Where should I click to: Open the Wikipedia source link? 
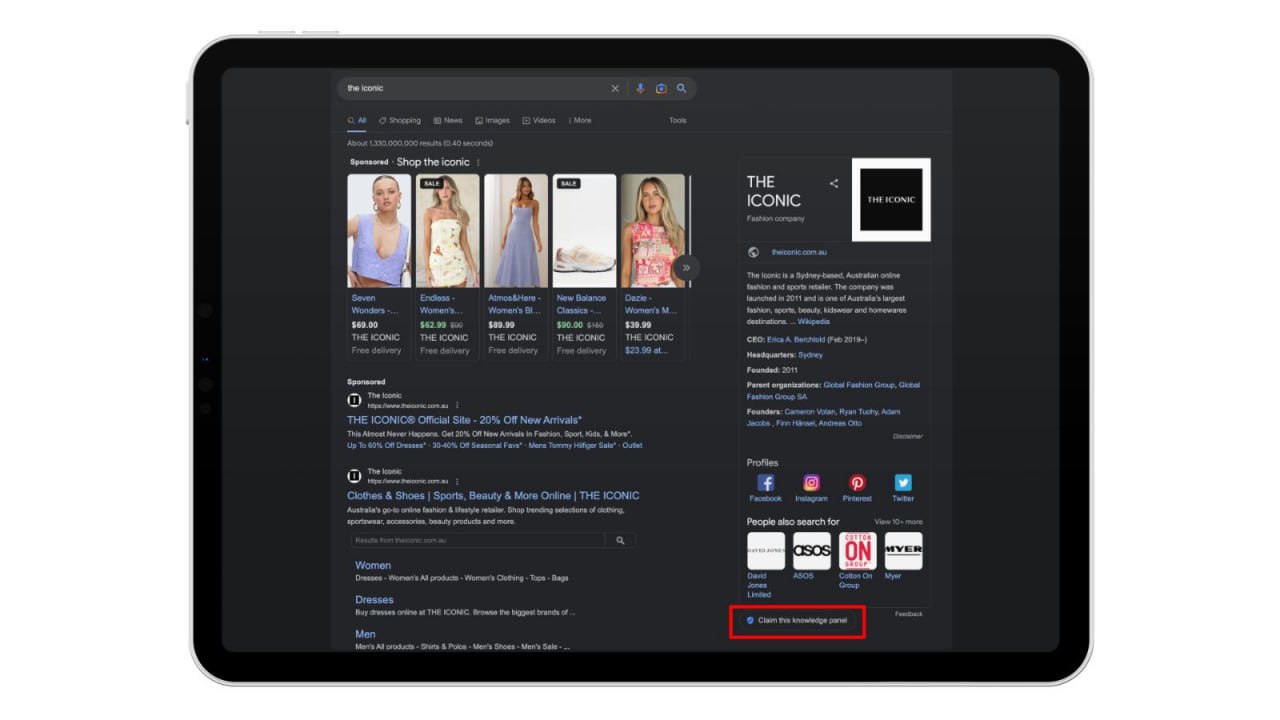[813, 322]
